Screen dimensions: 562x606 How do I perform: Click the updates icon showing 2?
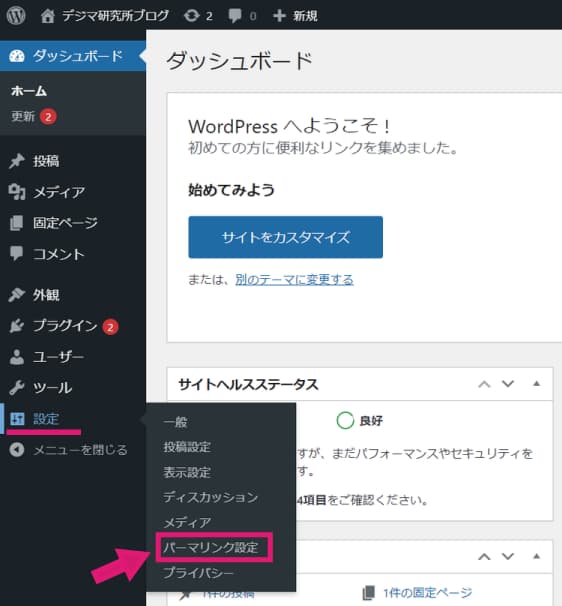(x=192, y=16)
